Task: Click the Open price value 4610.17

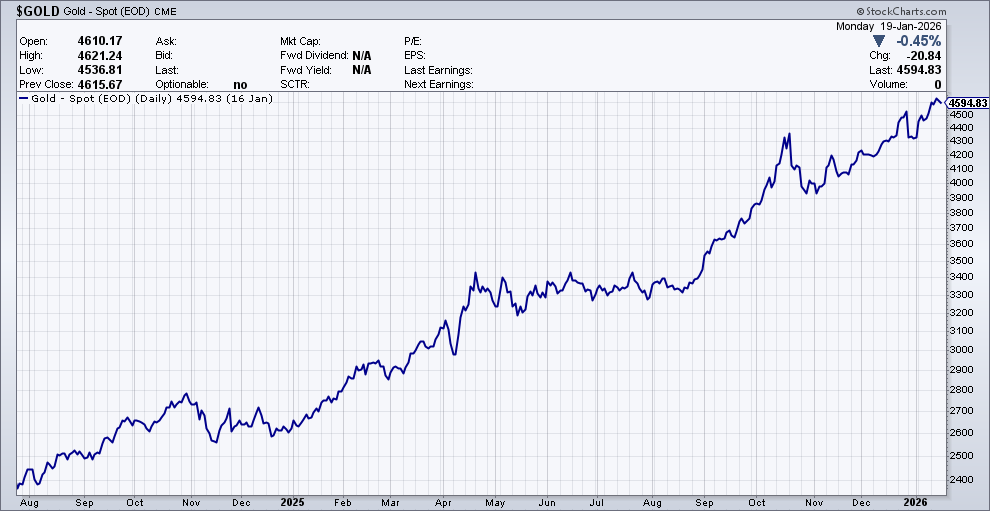Action: click(x=101, y=41)
